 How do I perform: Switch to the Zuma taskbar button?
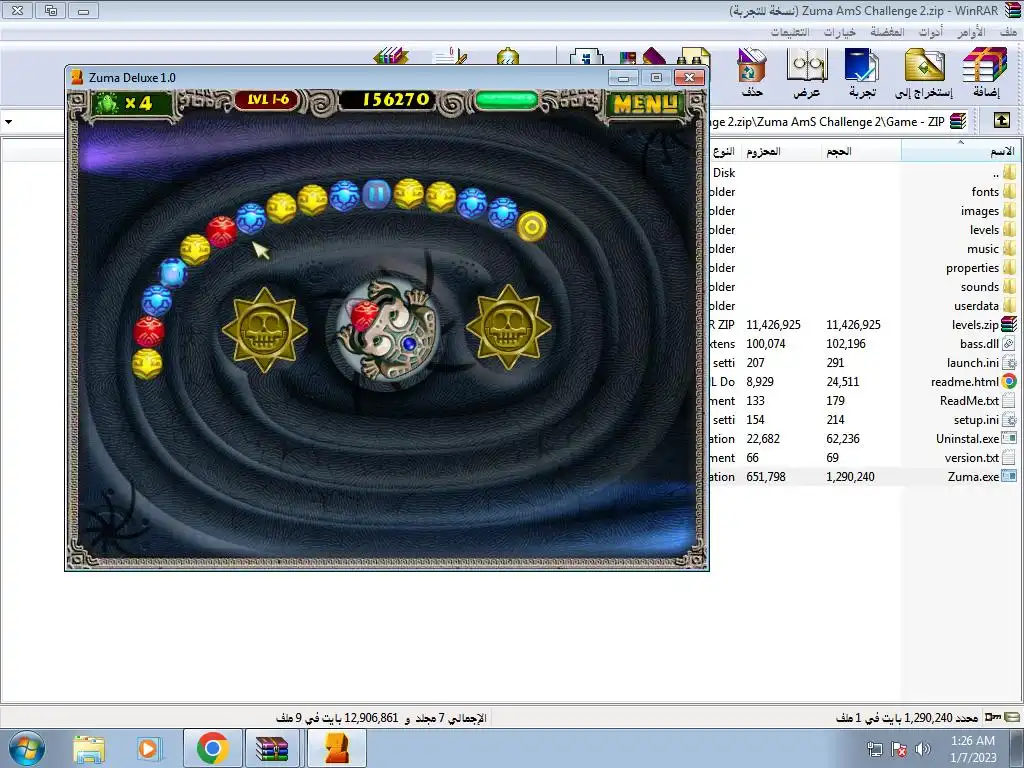pos(336,748)
